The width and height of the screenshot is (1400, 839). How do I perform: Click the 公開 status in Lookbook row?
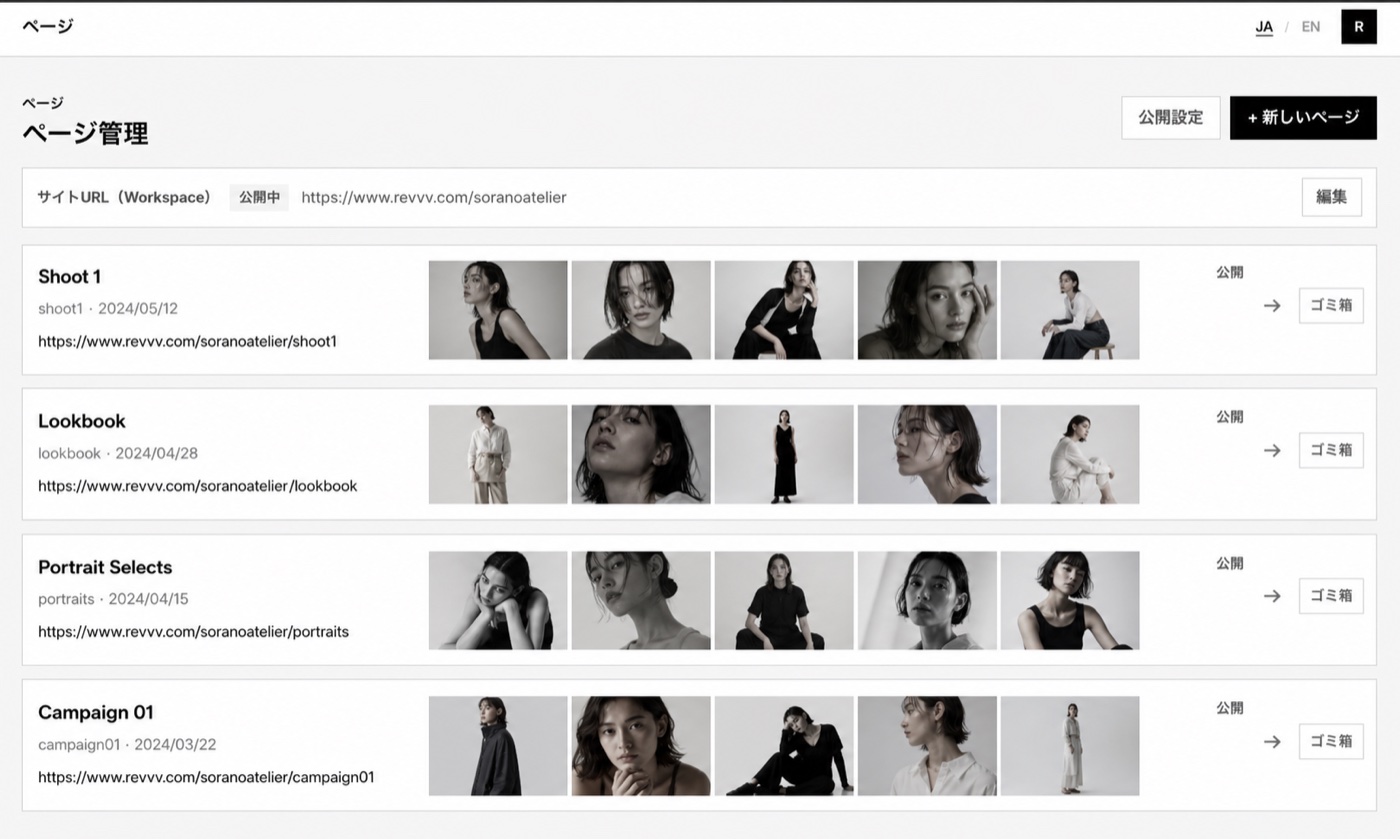pyautogui.click(x=1230, y=417)
